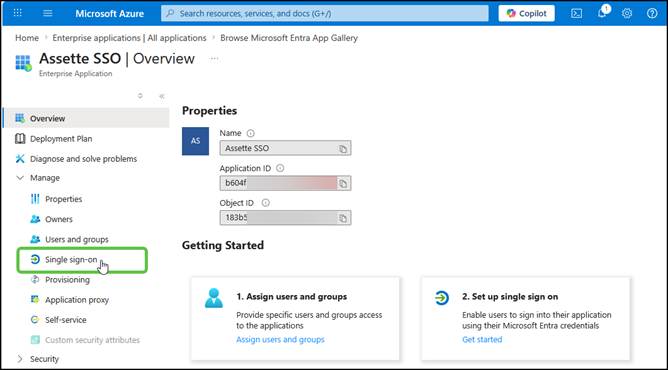The width and height of the screenshot is (668, 370).
Task: Open Deployment Plan menu item
Action: (x=61, y=139)
